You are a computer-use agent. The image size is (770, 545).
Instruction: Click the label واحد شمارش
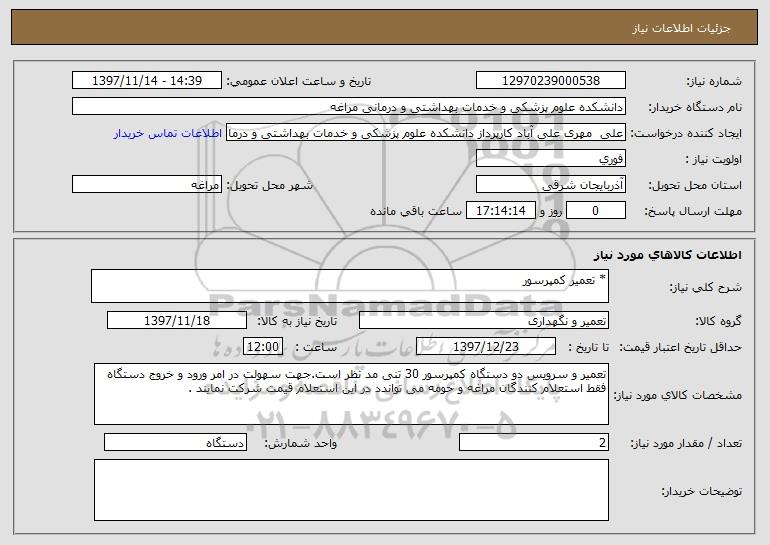point(301,443)
